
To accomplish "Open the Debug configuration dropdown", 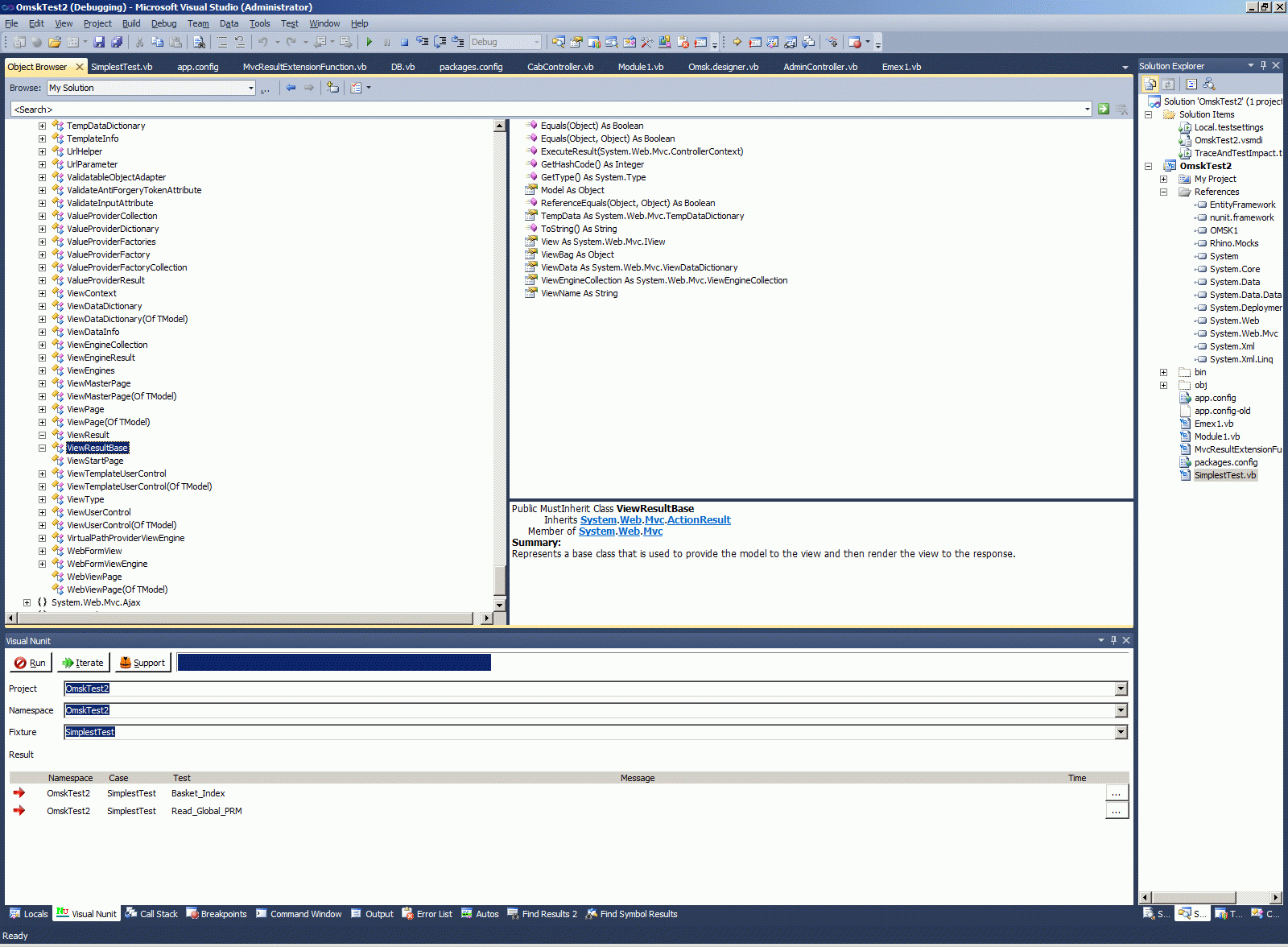I will (x=537, y=42).
